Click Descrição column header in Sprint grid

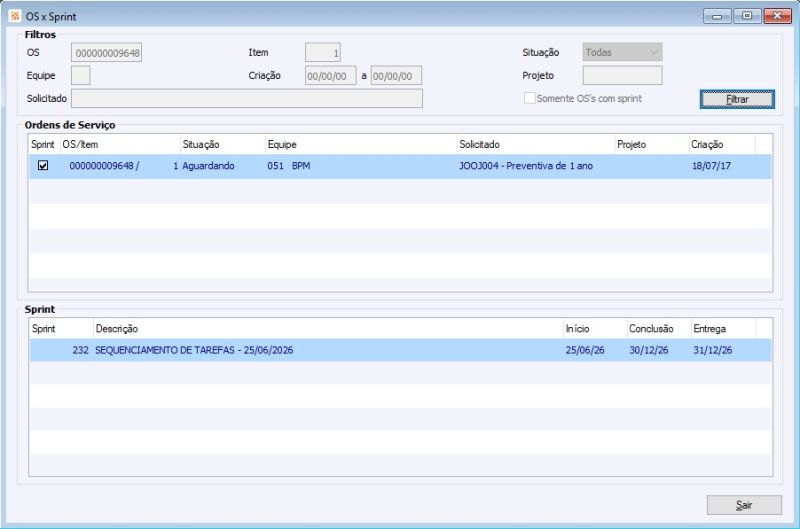329,329
